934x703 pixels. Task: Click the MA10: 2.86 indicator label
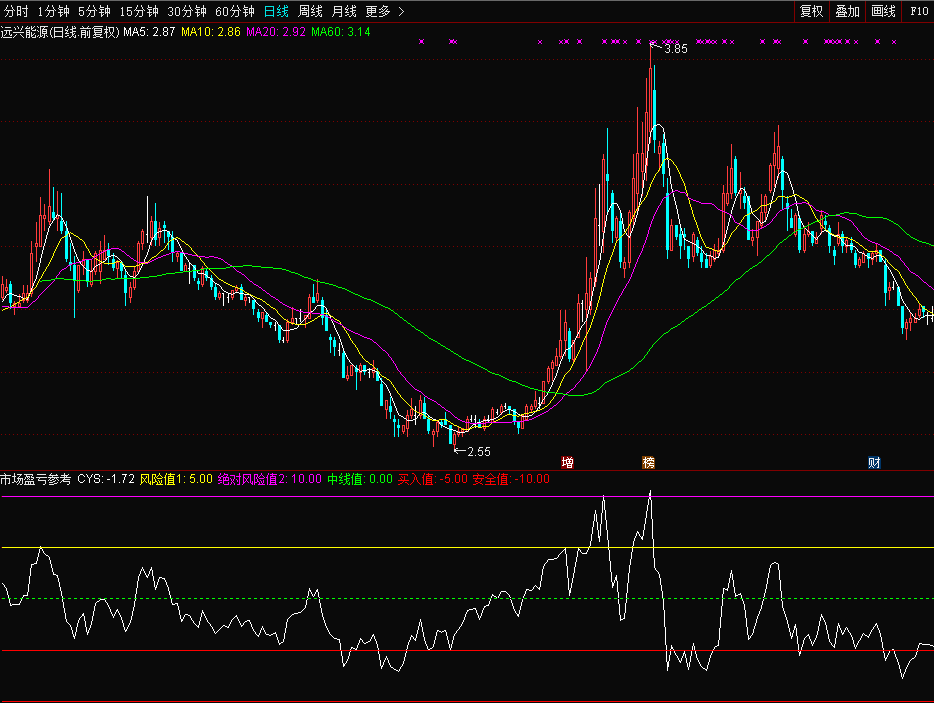click(211, 32)
